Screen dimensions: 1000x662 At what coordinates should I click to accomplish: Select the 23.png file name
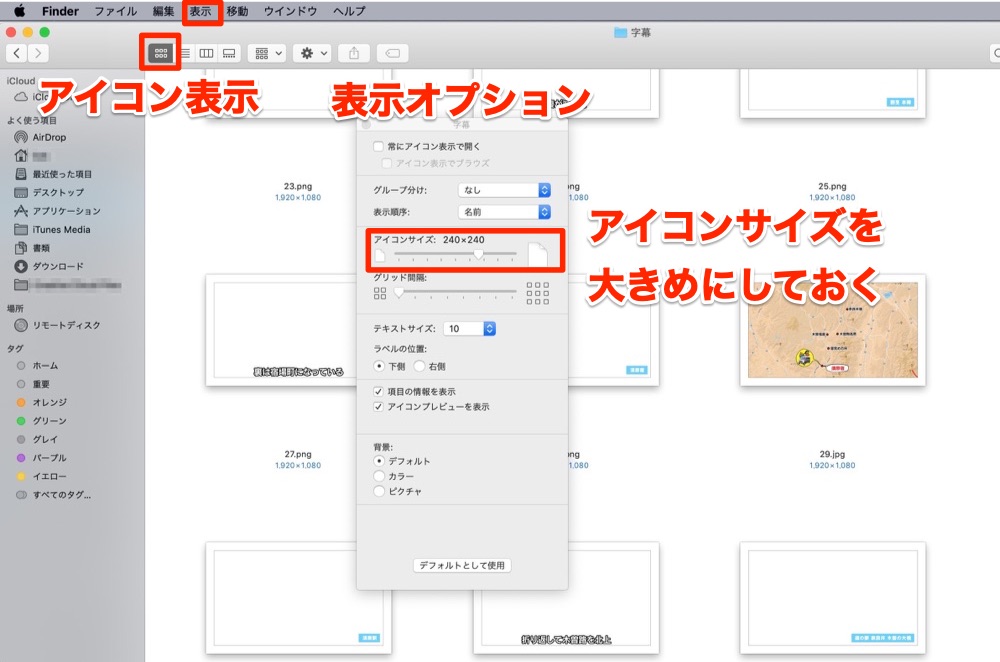tap(298, 186)
